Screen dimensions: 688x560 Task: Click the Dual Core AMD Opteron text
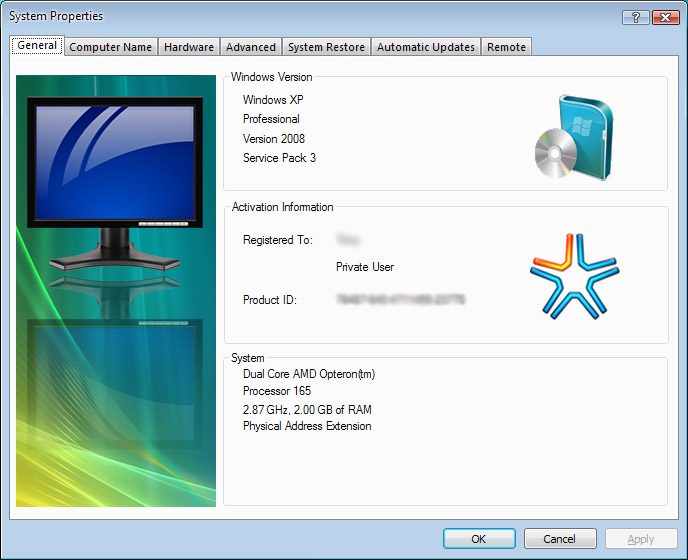click(309, 374)
